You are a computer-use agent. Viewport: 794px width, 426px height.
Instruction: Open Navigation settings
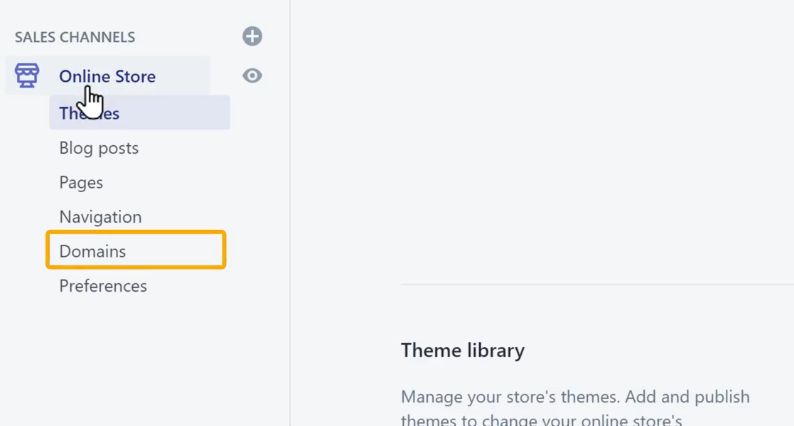[100, 217]
